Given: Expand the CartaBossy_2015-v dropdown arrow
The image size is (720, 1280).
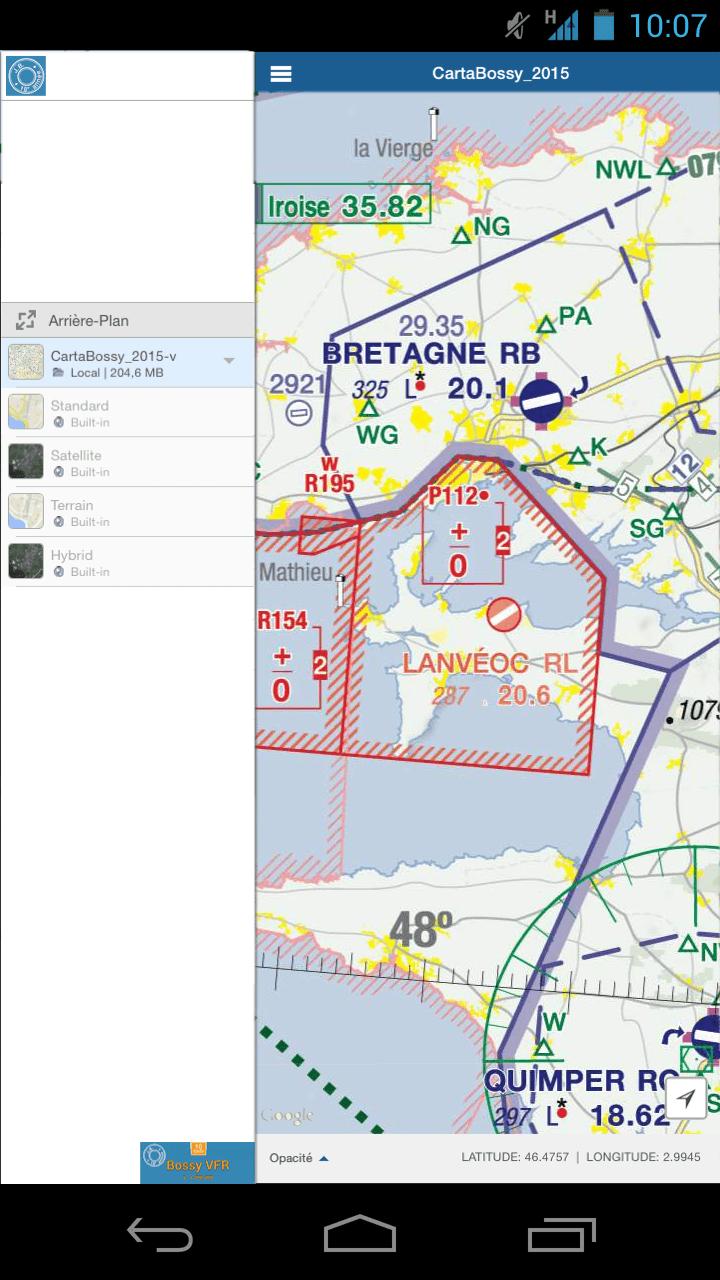Looking at the screenshot, I should 229,361.
